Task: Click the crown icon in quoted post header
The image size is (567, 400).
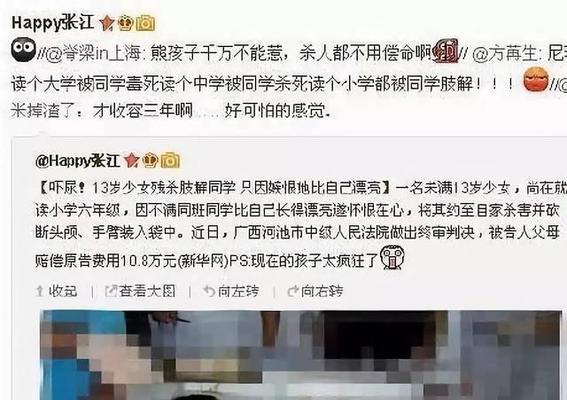Action: pos(150,160)
